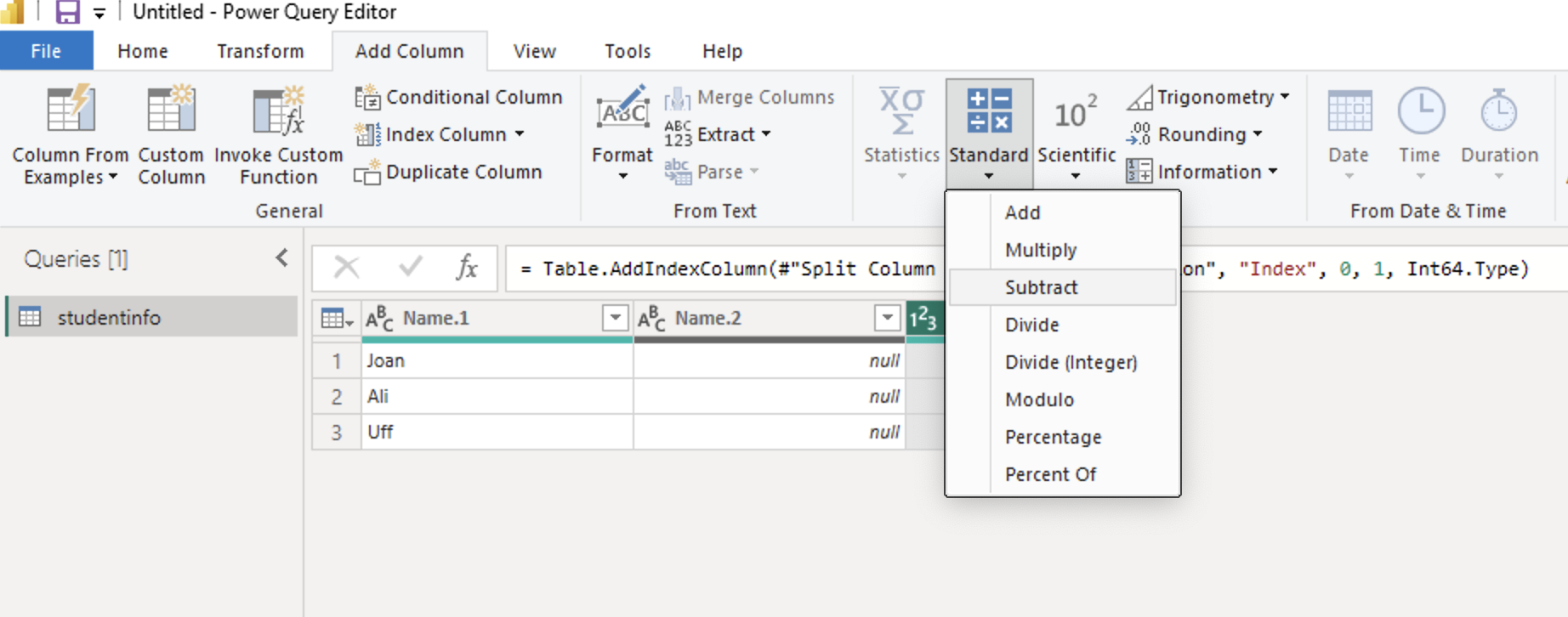Open the Tools tab
Screen dimensions: 1568x617
pyautogui.click(x=628, y=51)
